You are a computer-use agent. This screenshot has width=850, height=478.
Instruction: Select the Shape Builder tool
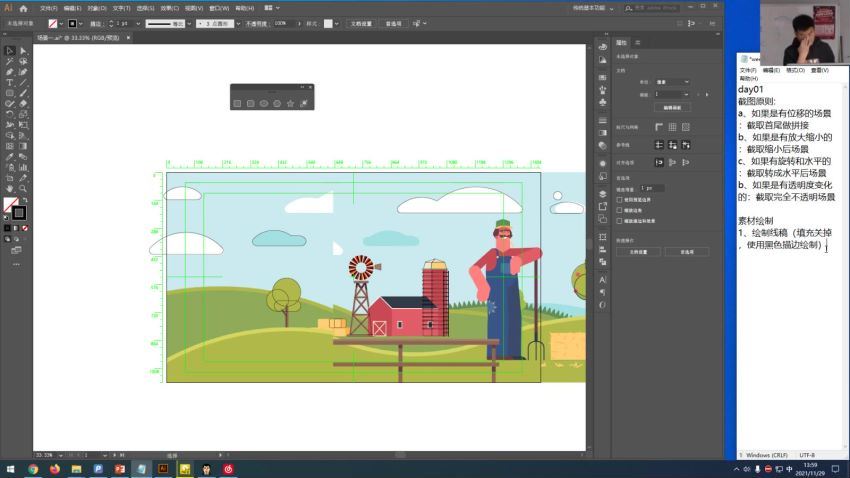10,135
